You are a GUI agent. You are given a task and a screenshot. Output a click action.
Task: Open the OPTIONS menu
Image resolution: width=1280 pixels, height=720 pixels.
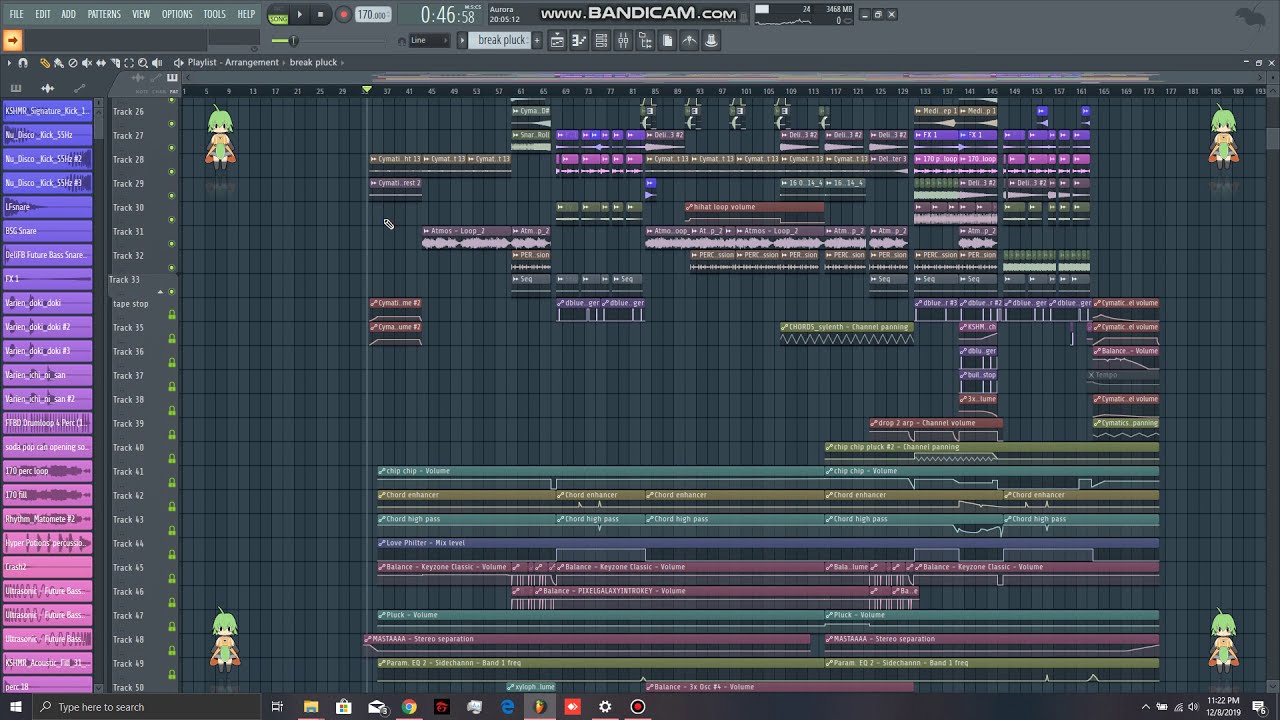pyautogui.click(x=177, y=14)
